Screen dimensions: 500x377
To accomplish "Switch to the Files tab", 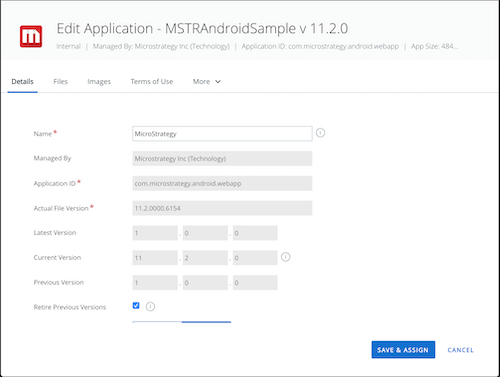I will pos(60,82).
